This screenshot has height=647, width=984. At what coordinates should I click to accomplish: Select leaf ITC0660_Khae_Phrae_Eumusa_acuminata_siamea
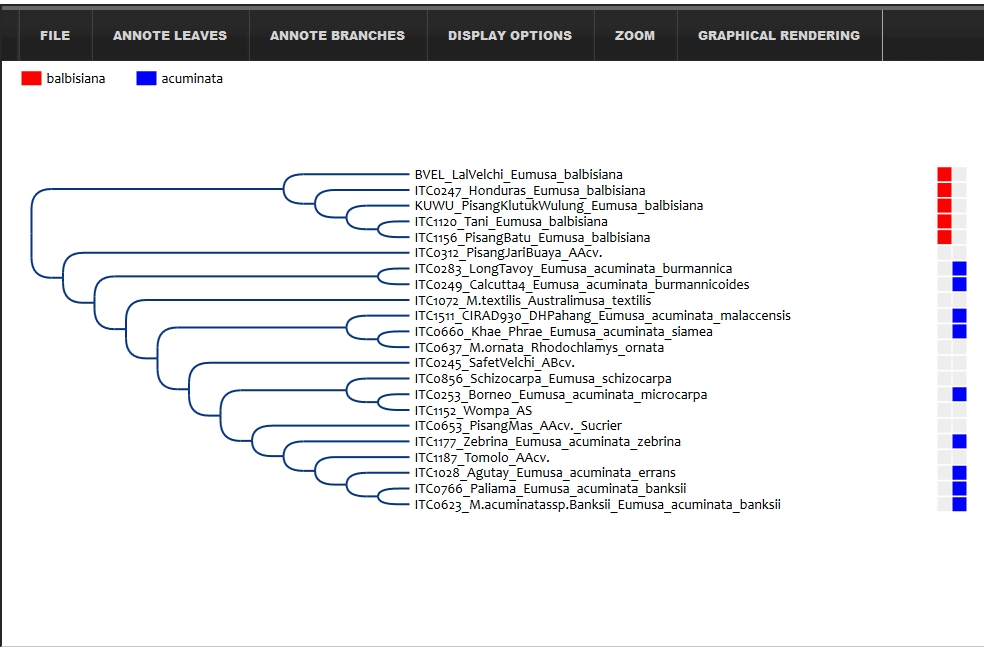coord(564,331)
